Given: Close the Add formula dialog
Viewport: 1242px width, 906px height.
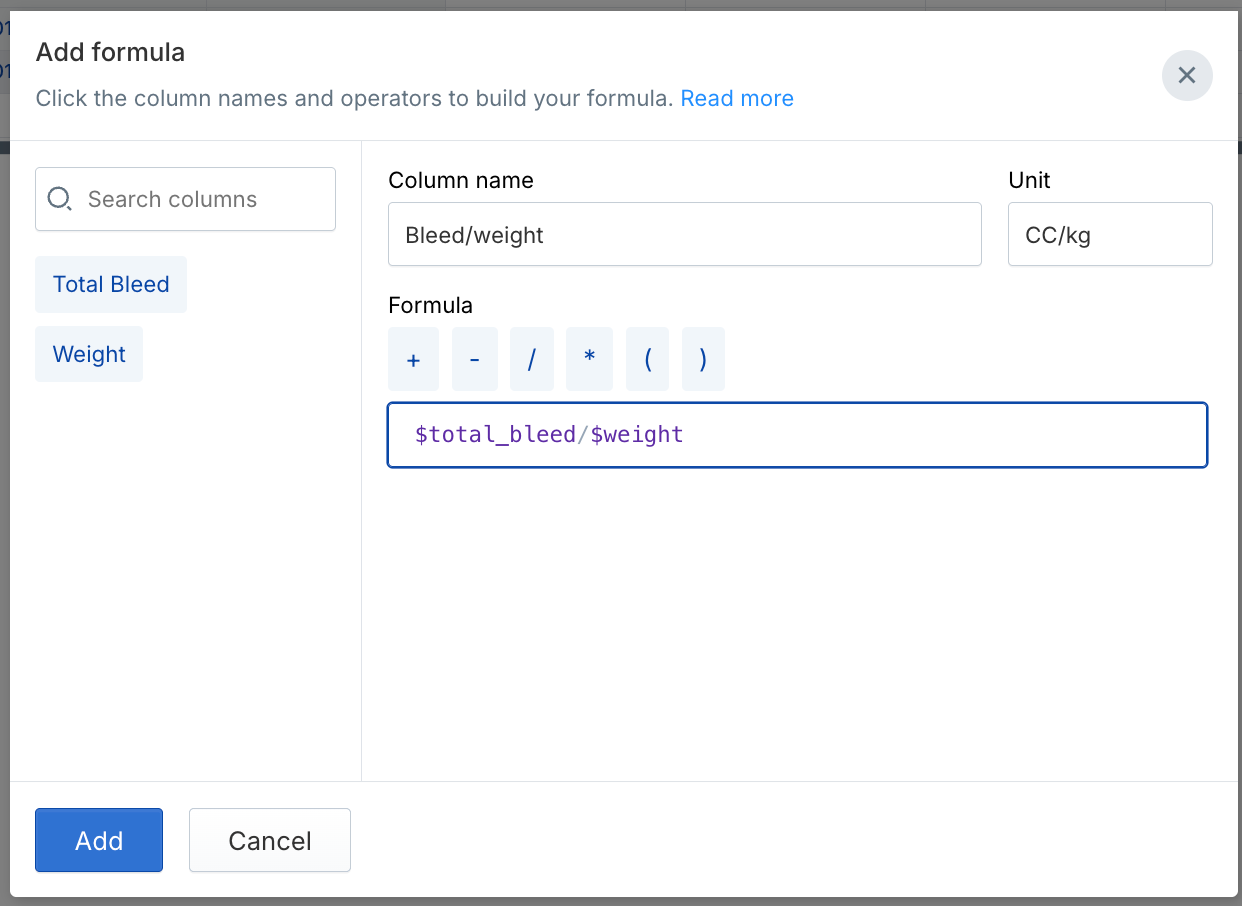Looking at the screenshot, I should (1186, 75).
